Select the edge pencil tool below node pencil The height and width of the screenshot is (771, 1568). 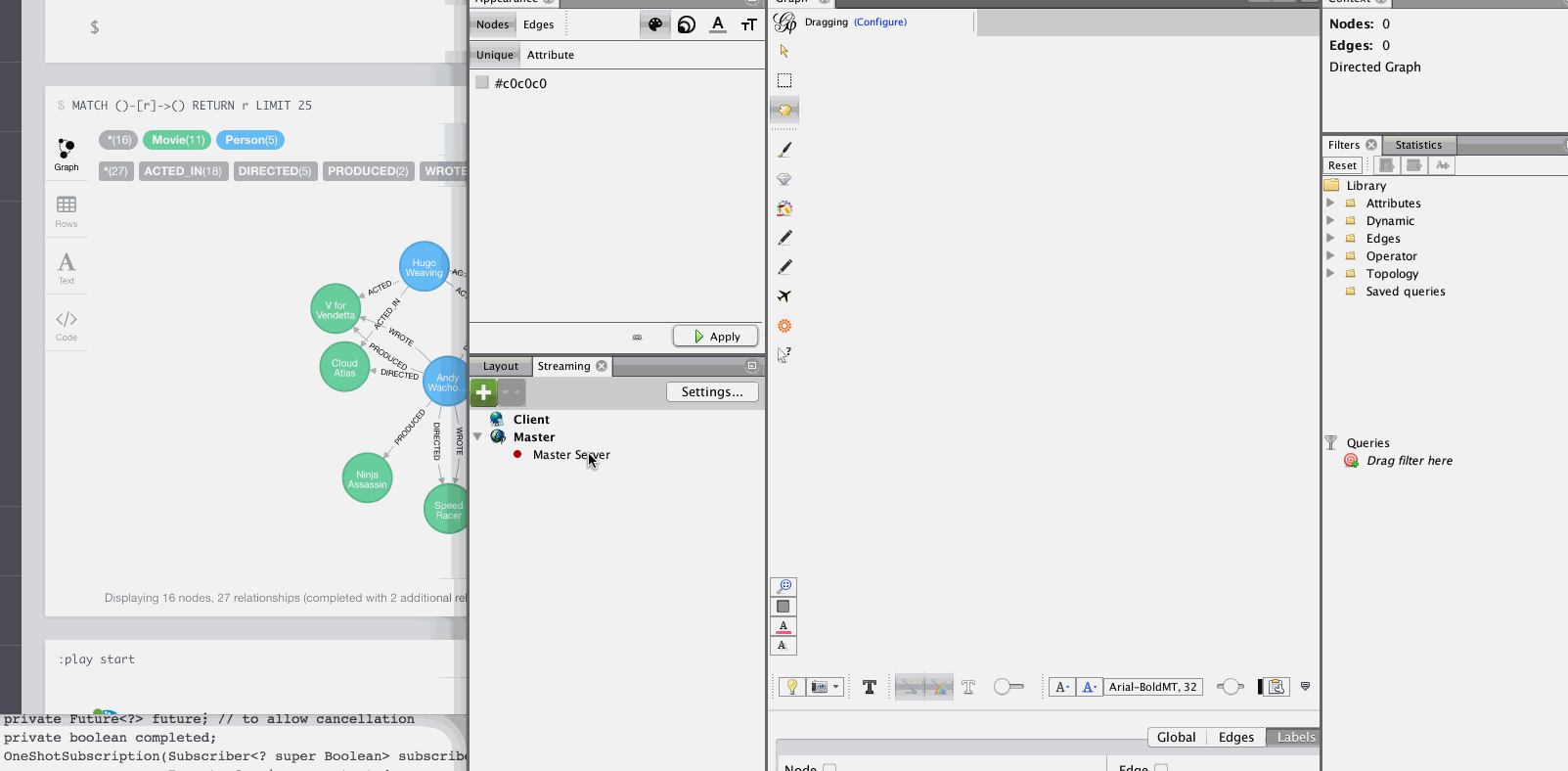tap(784, 267)
